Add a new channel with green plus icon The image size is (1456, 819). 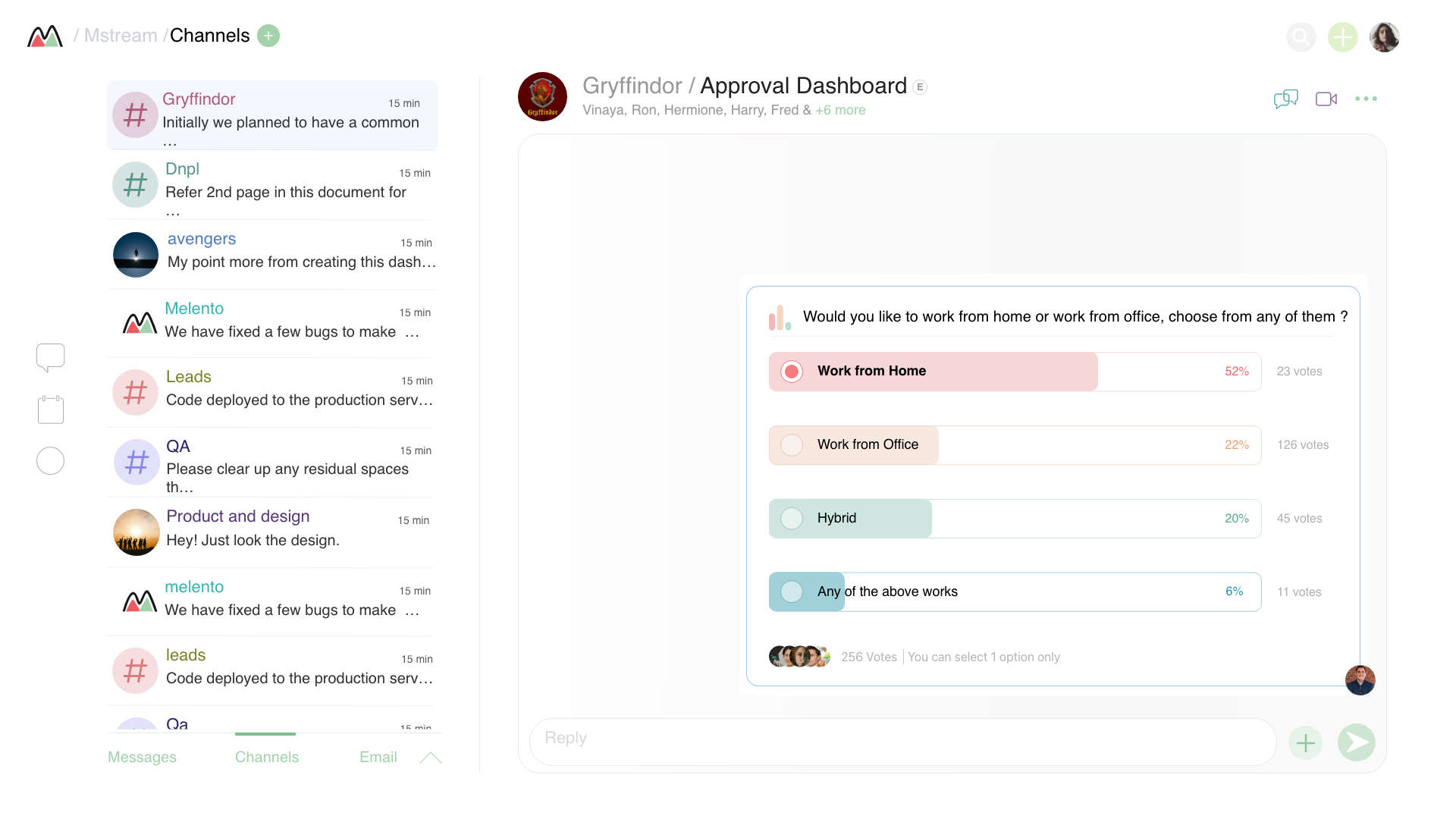[x=268, y=36]
